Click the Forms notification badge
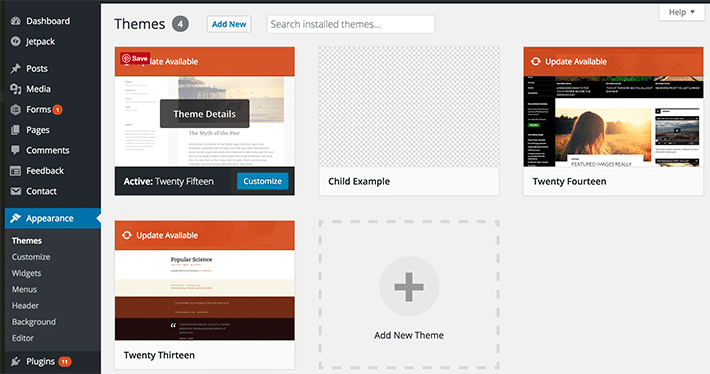 click(58, 110)
